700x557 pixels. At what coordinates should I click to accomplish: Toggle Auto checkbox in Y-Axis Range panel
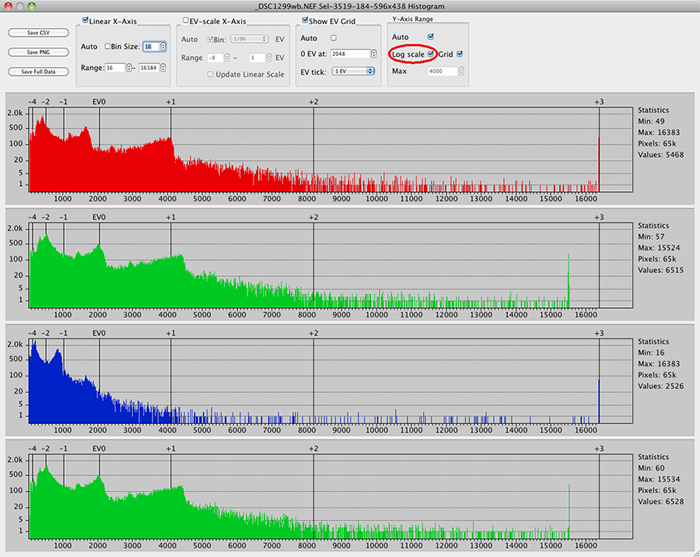pyautogui.click(x=430, y=37)
